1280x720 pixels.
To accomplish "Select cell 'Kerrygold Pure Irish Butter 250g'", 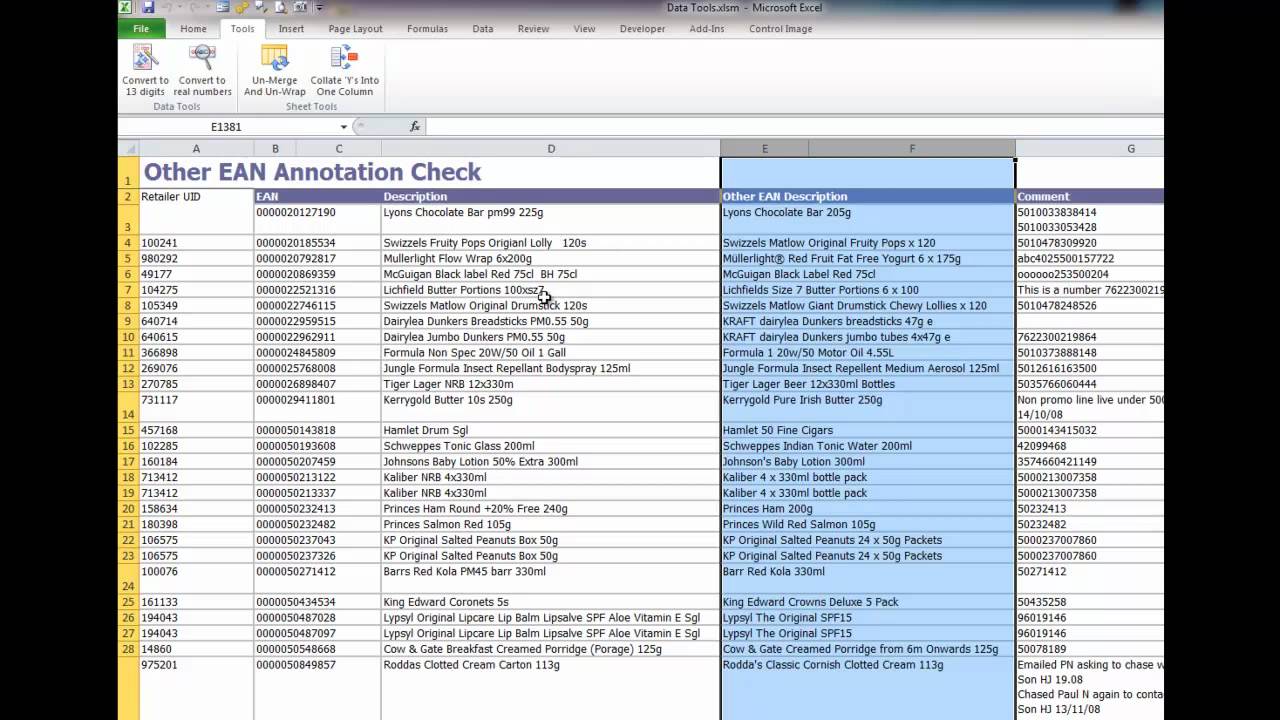I will click(868, 407).
